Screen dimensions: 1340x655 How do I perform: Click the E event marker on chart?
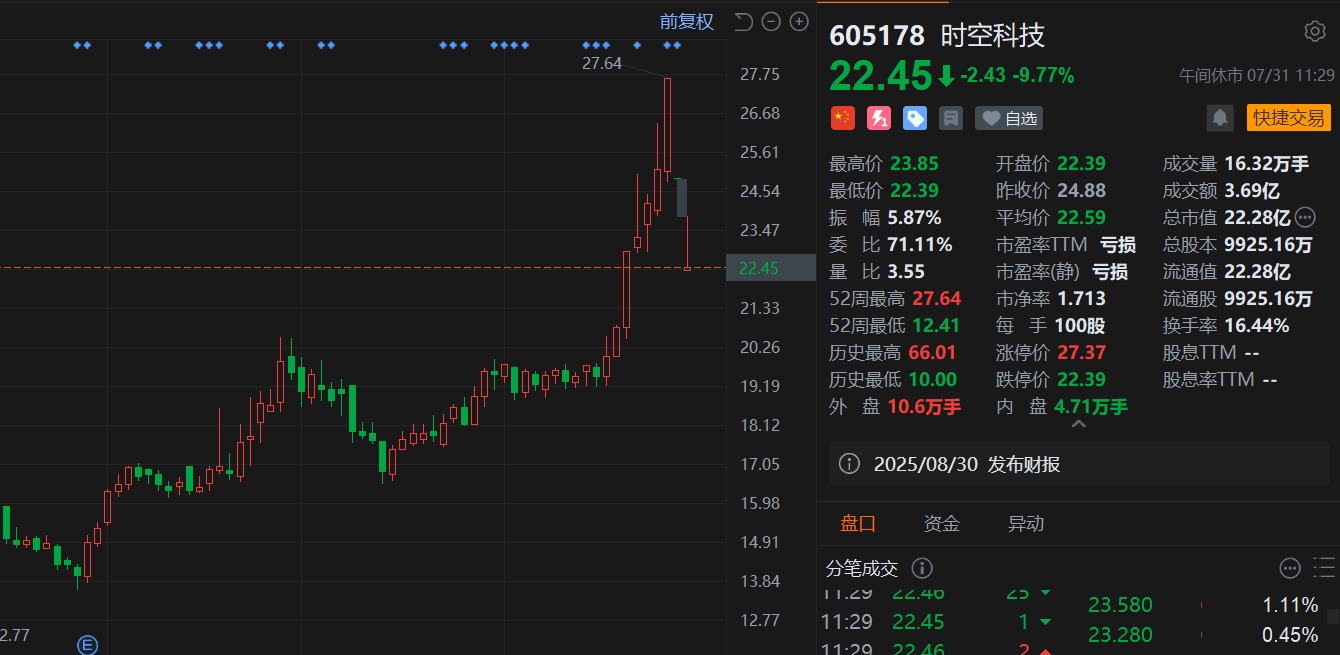click(x=87, y=646)
